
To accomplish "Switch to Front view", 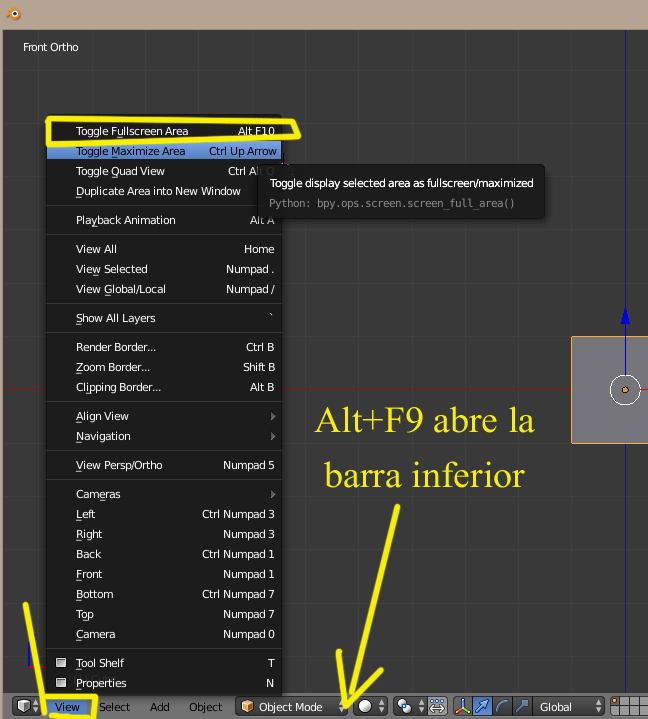I will click(x=164, y=575).
